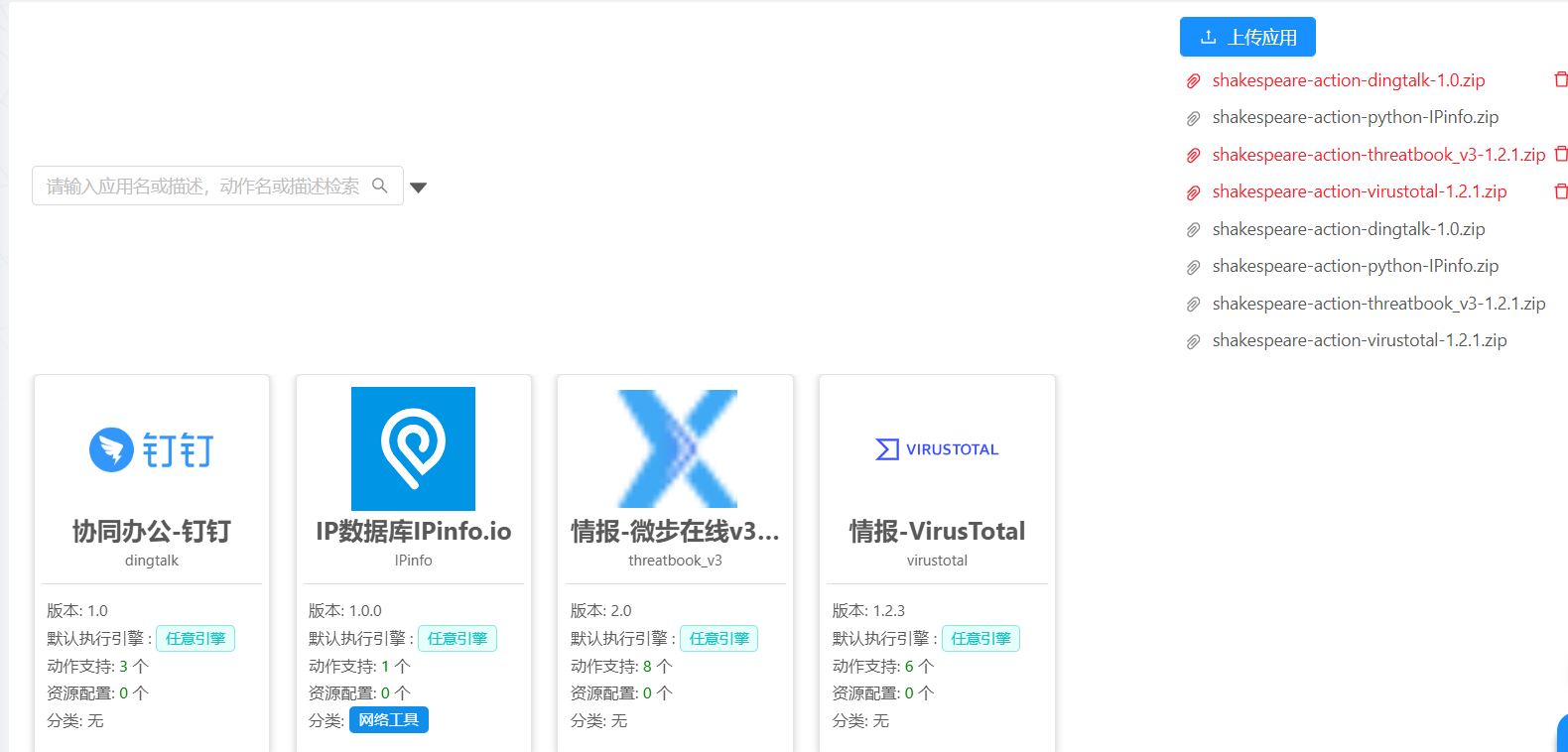Screen dimensions: 1568x752
Task: Click 动作支持: 8 个 on threatbook card
Action: point(621,667)
